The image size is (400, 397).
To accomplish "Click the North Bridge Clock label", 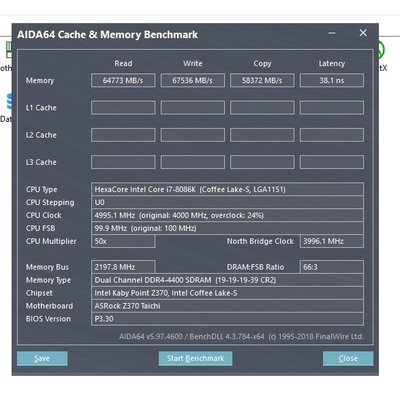I will (260, 241).
